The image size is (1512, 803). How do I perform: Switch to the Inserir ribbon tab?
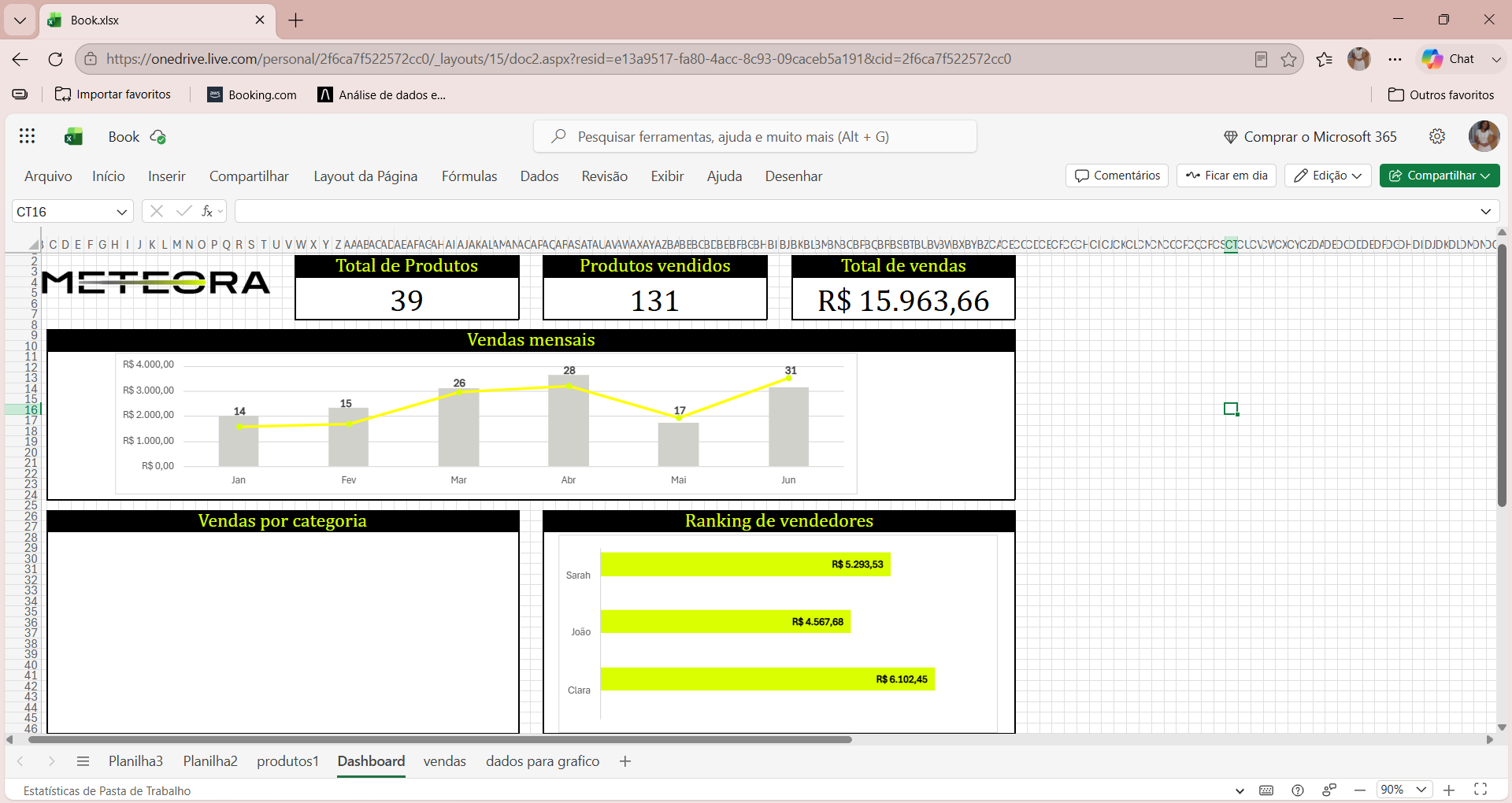pyautogui.click(x=167, y=176)
